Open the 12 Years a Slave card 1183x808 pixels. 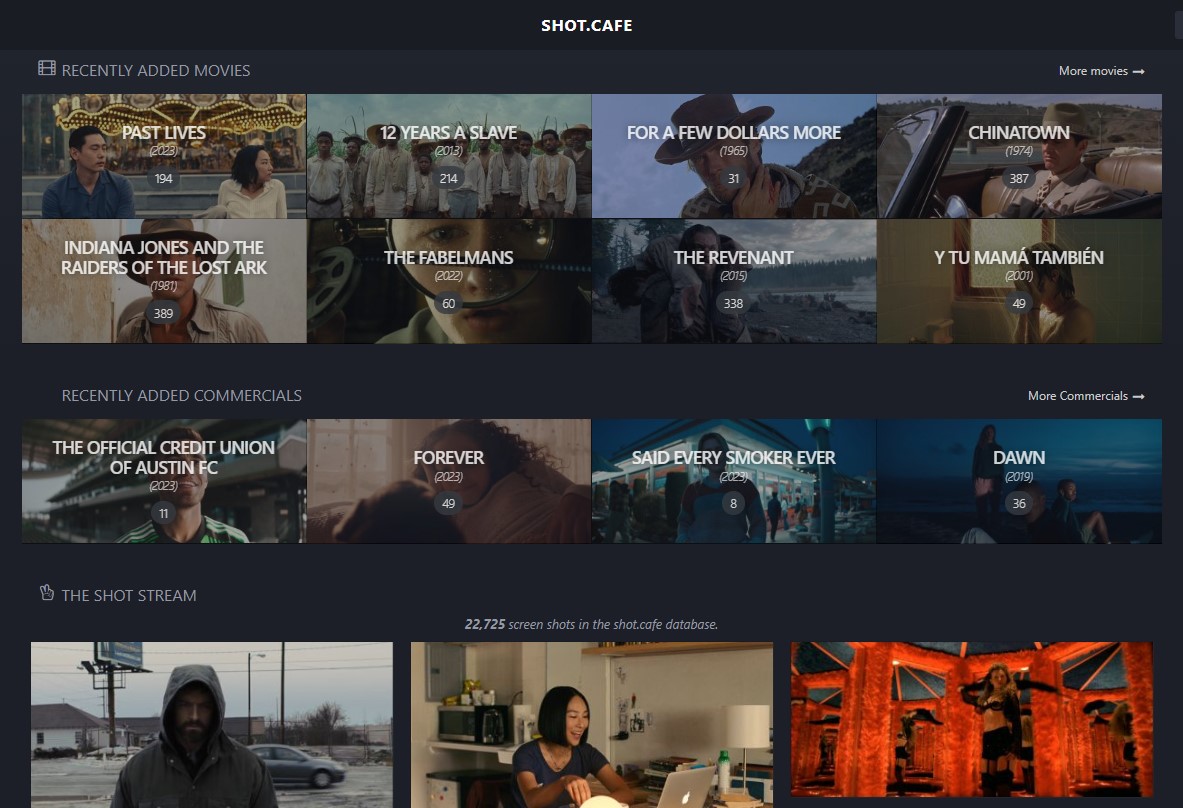pyautogui.click(x=449, y=156)
